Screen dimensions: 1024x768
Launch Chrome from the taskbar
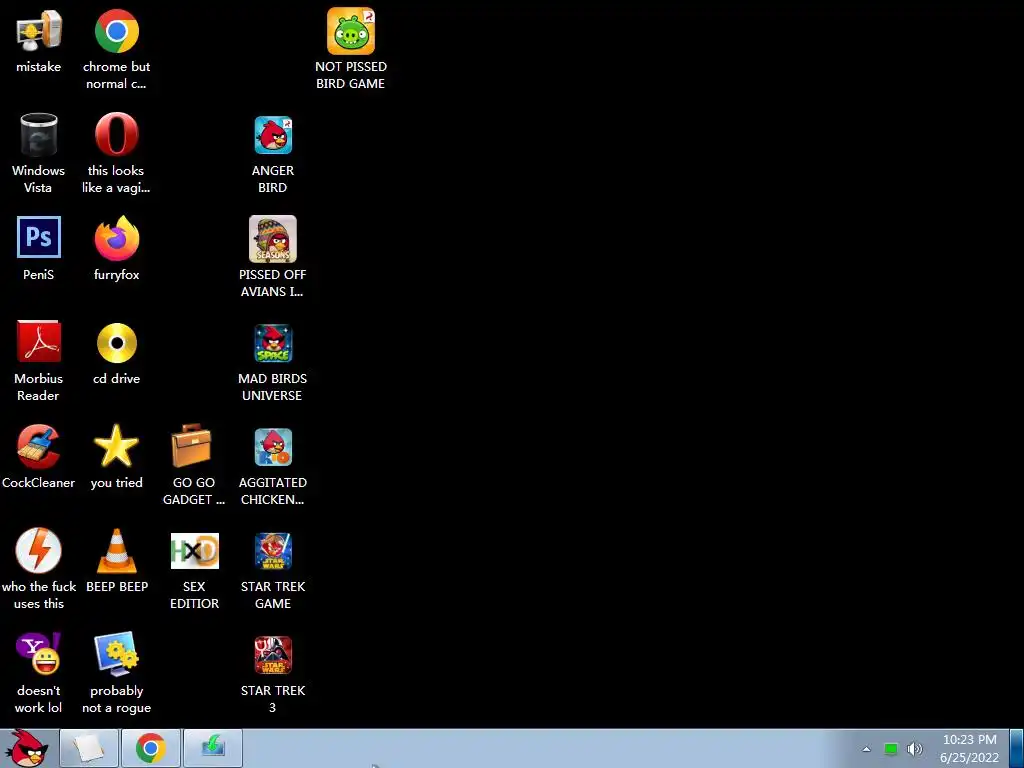(x=151, y=748)
